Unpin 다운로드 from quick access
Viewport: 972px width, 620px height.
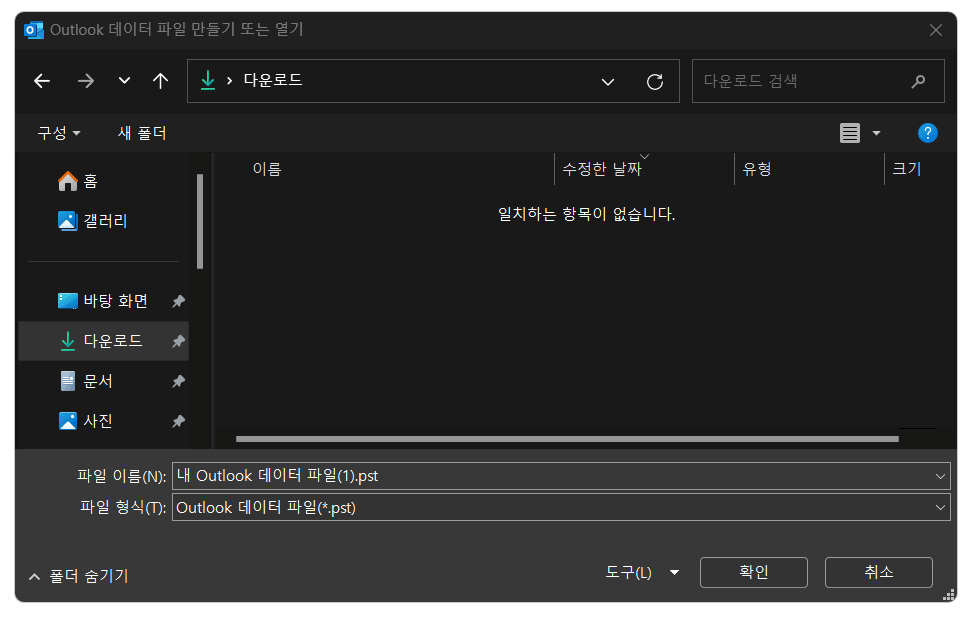click(x=178, y=341)
